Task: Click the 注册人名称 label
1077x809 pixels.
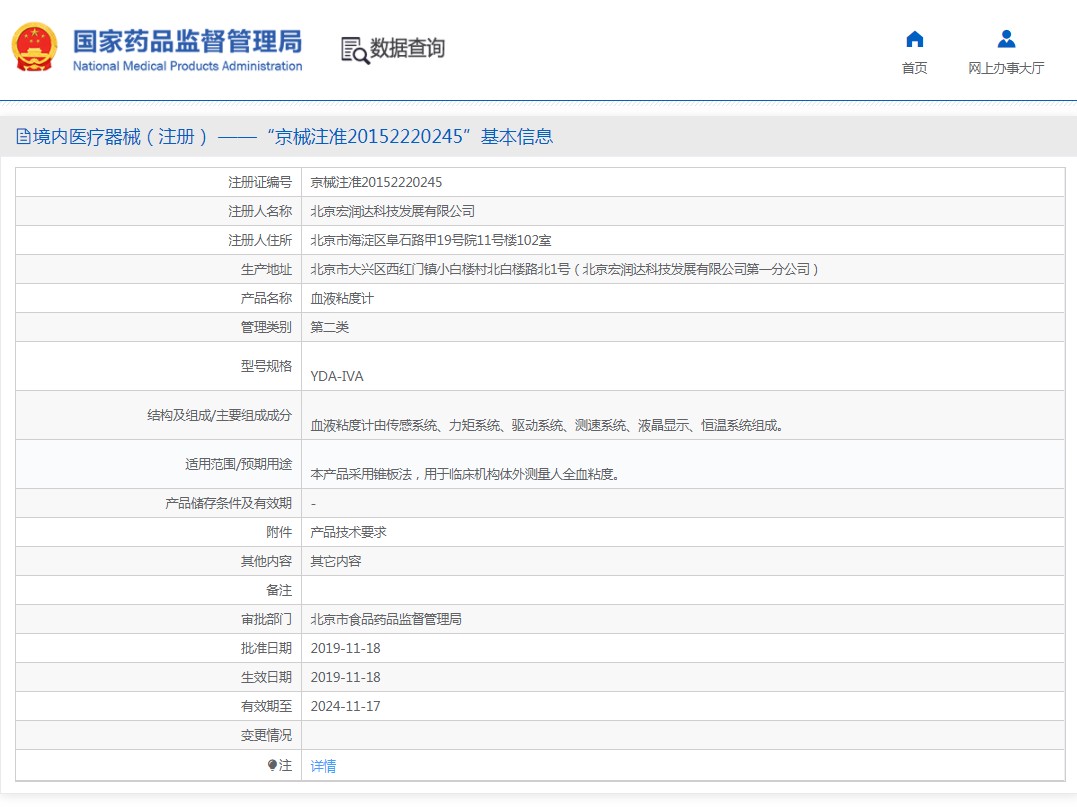Action: click(260, 211)
